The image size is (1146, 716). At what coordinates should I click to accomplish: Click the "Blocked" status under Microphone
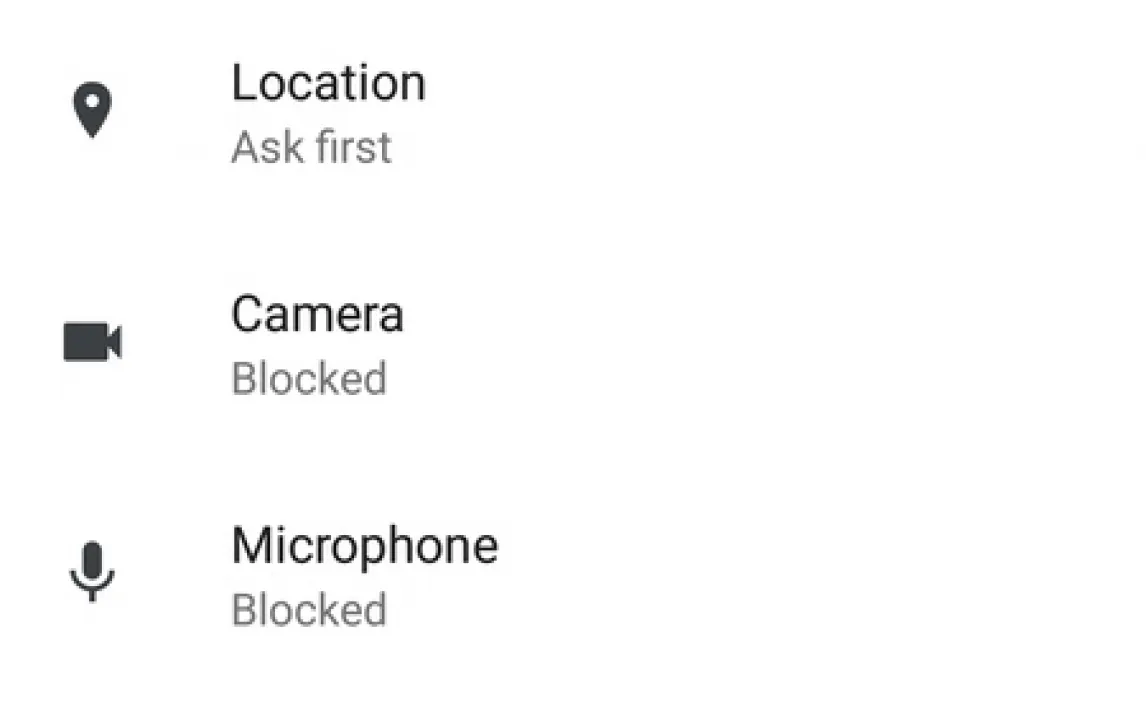(309, 610)
